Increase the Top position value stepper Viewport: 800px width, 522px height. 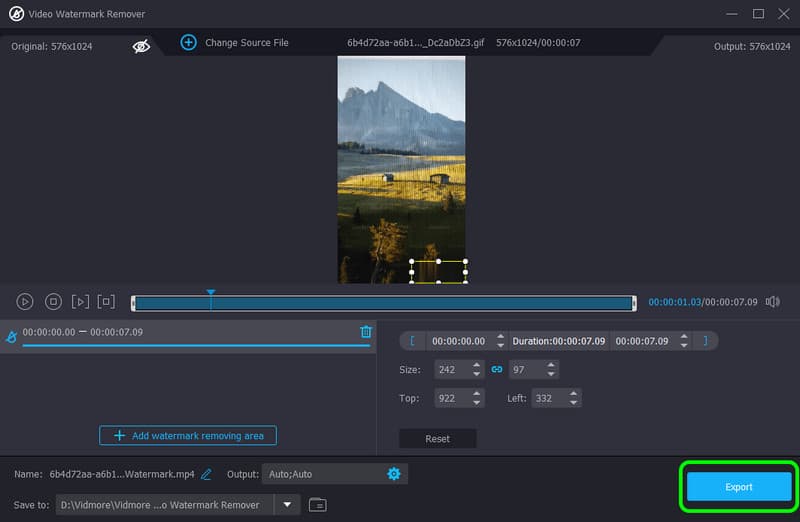tap(475, 394)
